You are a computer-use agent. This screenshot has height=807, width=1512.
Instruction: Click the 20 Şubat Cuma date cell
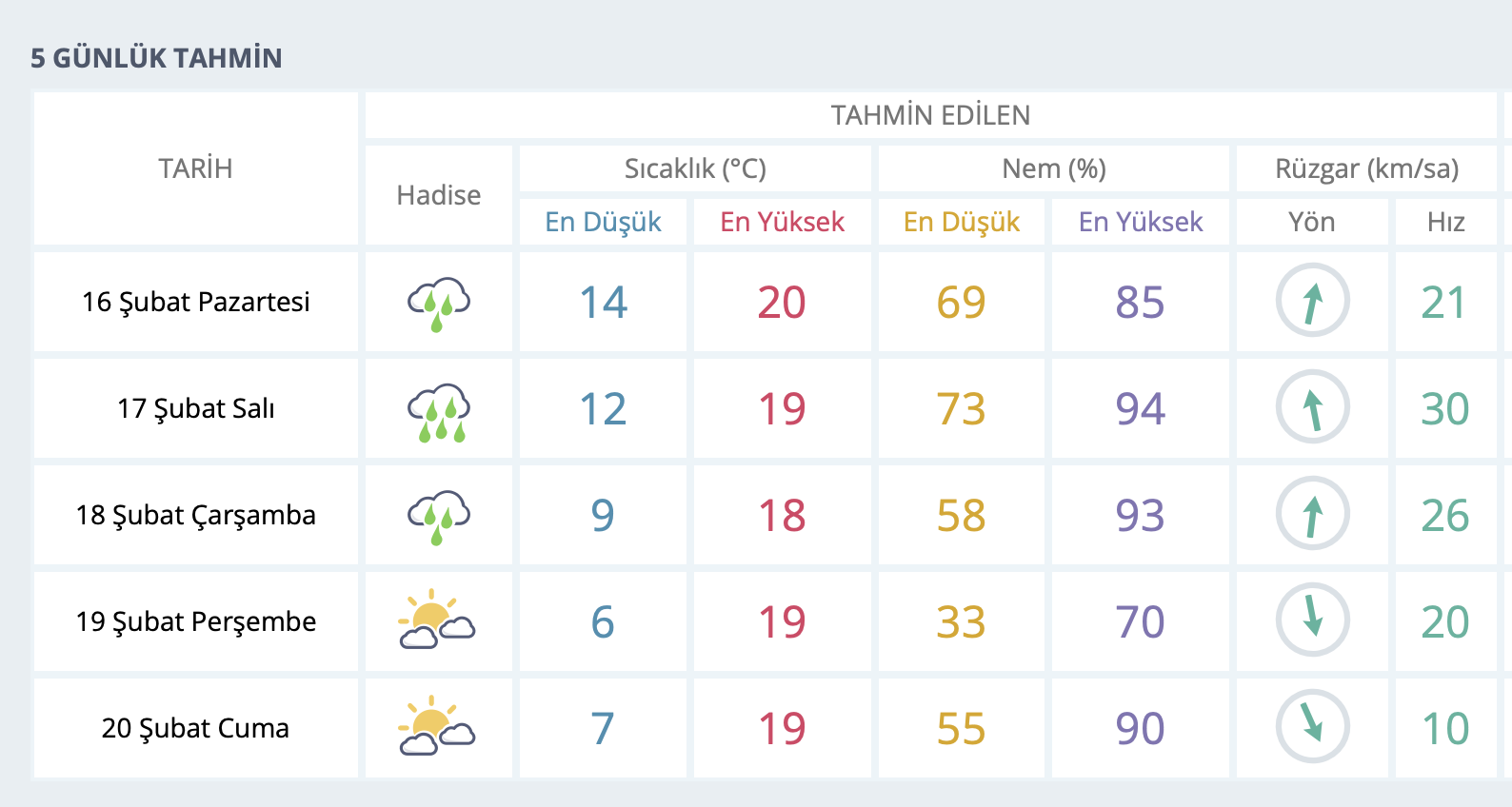195,728
